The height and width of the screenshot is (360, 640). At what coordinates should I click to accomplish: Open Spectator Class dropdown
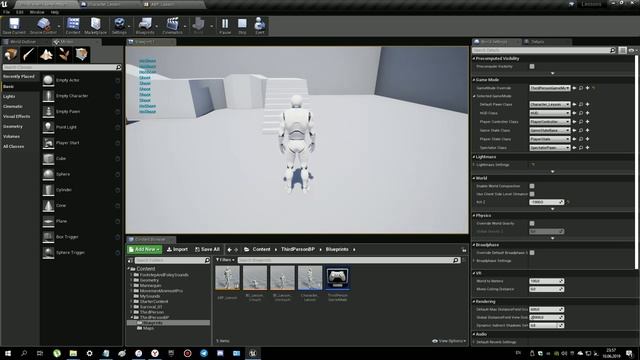pyautogui.click(x=550, y=148)
